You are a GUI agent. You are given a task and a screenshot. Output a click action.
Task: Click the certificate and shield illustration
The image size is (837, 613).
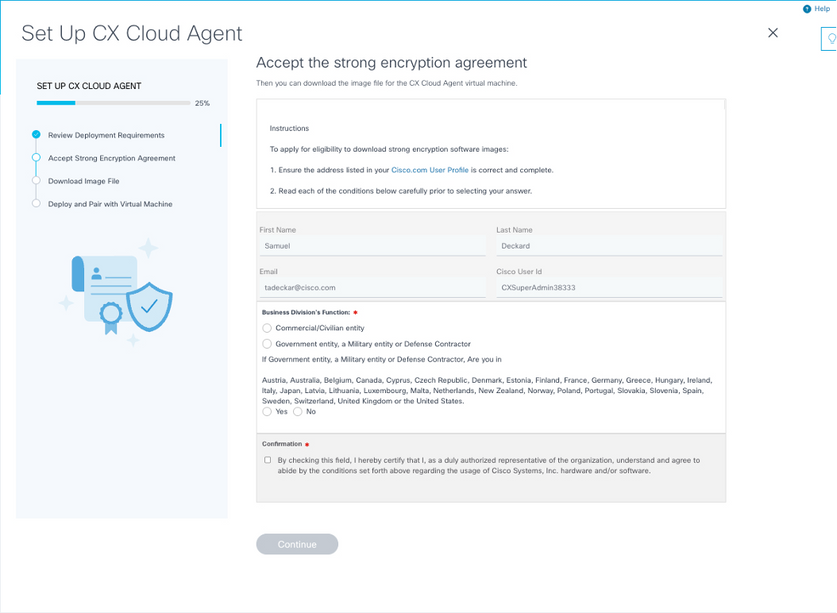click(116, 292)
